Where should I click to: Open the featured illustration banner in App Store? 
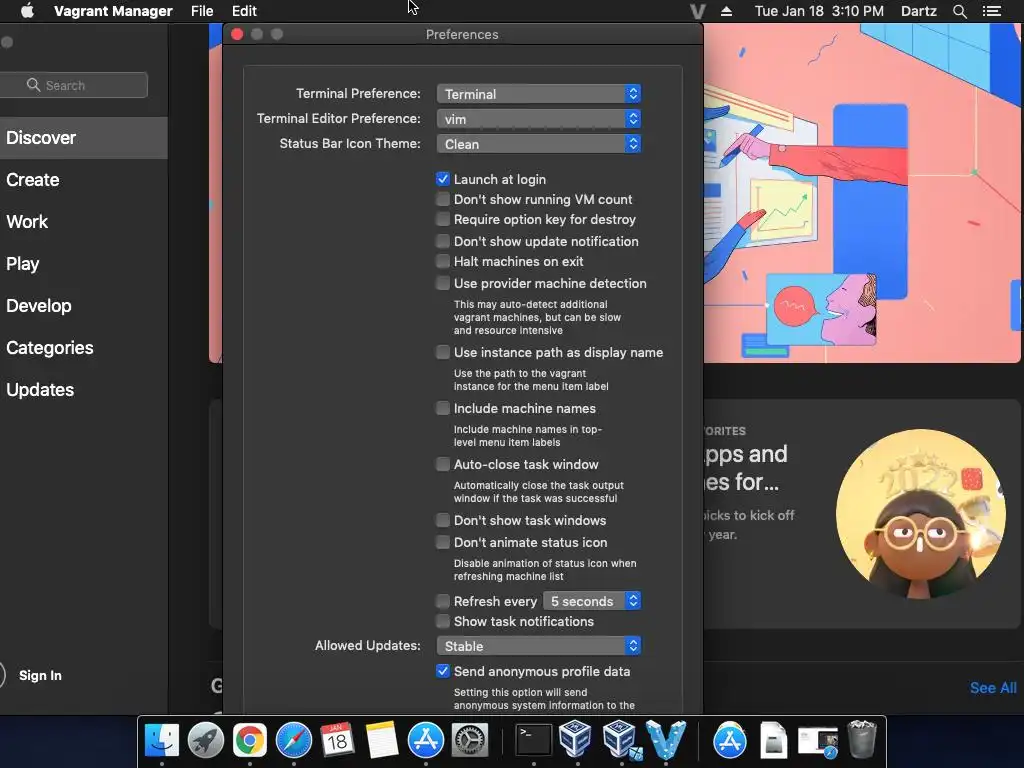(x=861, y=193)
